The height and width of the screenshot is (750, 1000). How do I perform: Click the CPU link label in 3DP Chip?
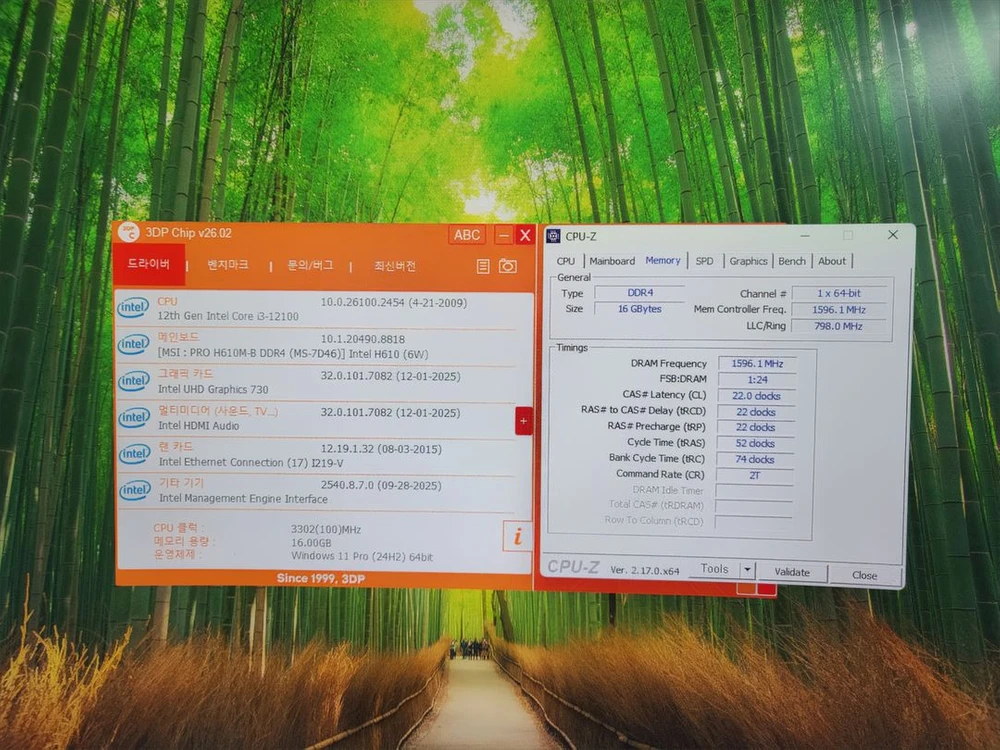tap(168, 301)
